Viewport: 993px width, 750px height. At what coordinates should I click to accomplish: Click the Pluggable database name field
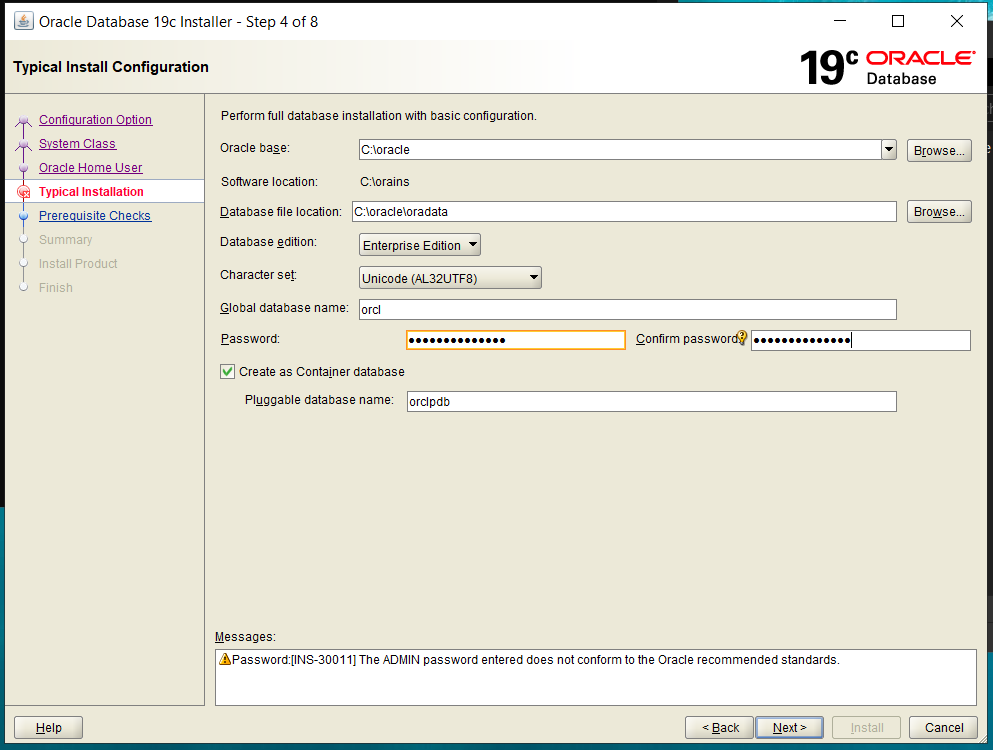[x=652, y=402]
